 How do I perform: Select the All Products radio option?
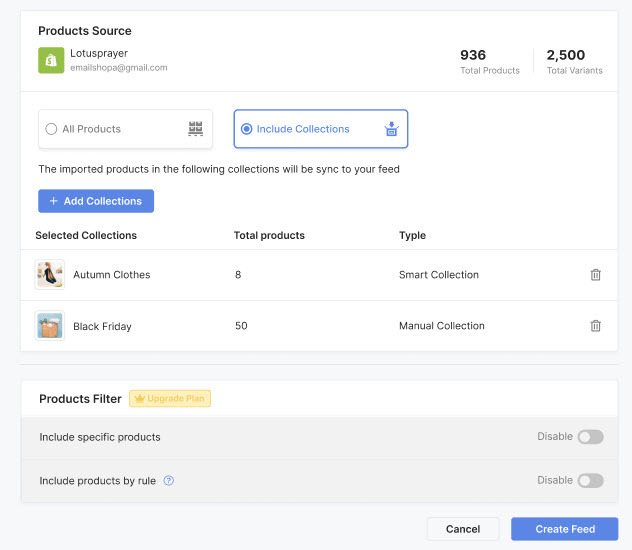tap(51, 129)
